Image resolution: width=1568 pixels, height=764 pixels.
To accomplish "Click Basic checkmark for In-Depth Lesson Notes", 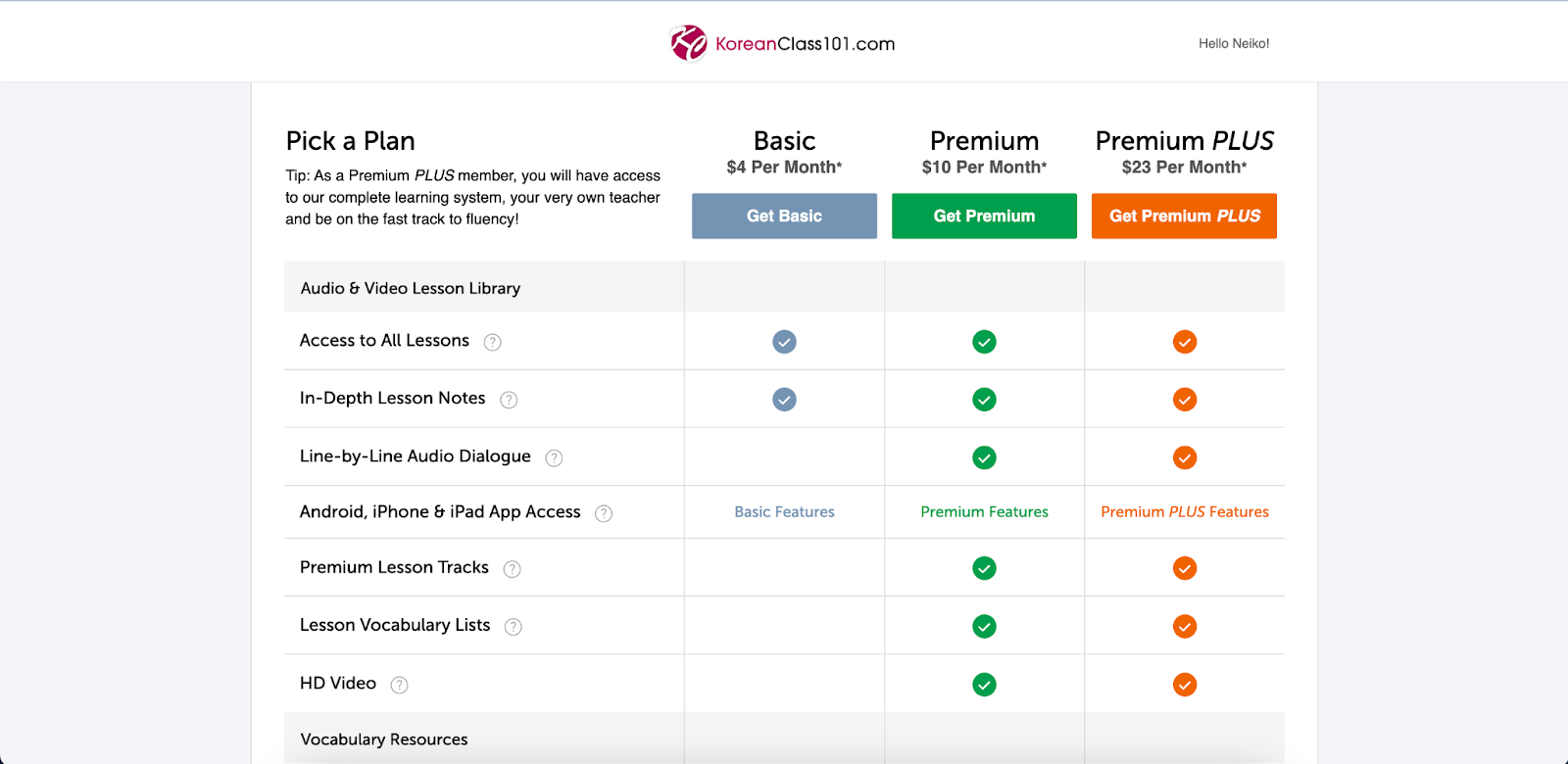I will point(784,400).
